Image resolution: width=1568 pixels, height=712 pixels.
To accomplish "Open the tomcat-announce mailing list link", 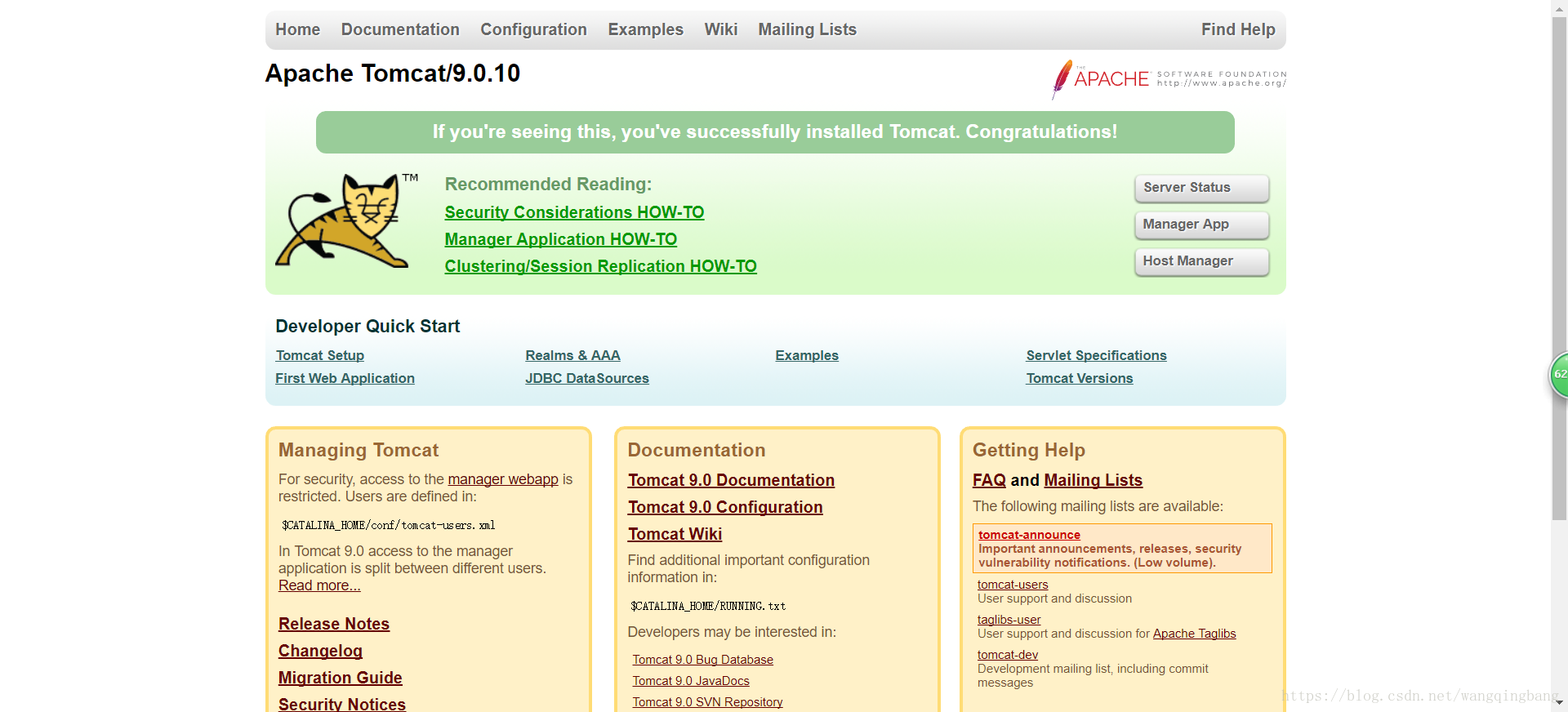I will [1029, 535].
